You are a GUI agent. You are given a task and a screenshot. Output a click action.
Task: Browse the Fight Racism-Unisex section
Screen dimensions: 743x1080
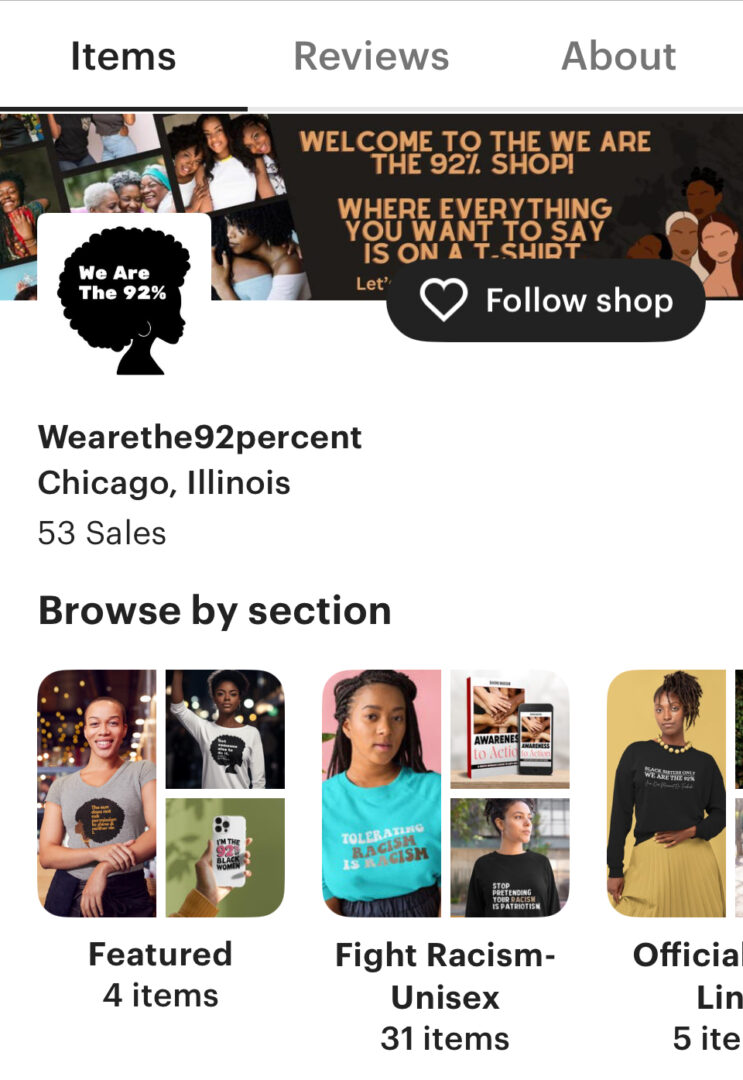[445, 976]
